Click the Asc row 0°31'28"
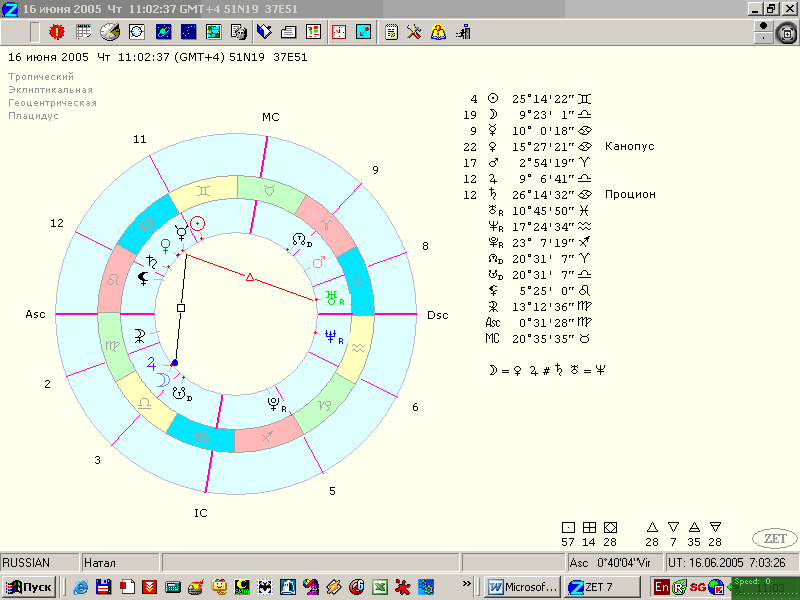 pyautogui.click(x=538, y=322)
